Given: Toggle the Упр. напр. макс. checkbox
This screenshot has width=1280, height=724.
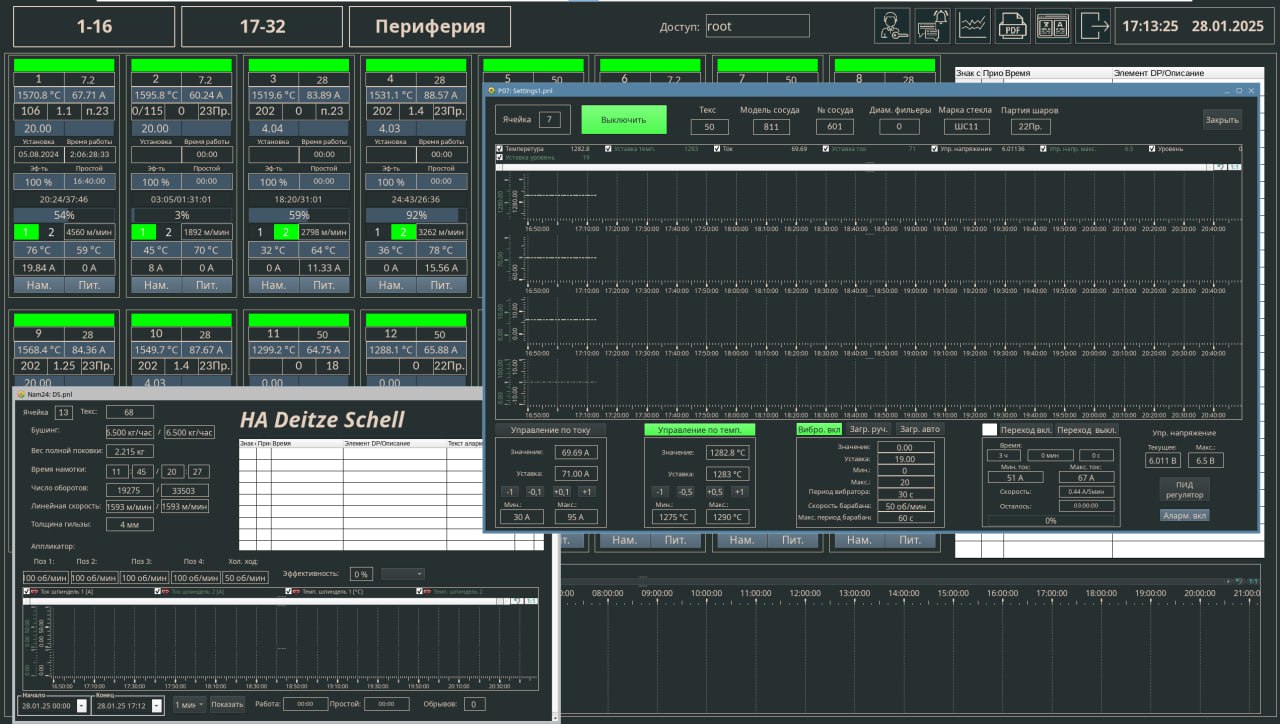Looking at the screenshot, I should tap(1043, 149).
